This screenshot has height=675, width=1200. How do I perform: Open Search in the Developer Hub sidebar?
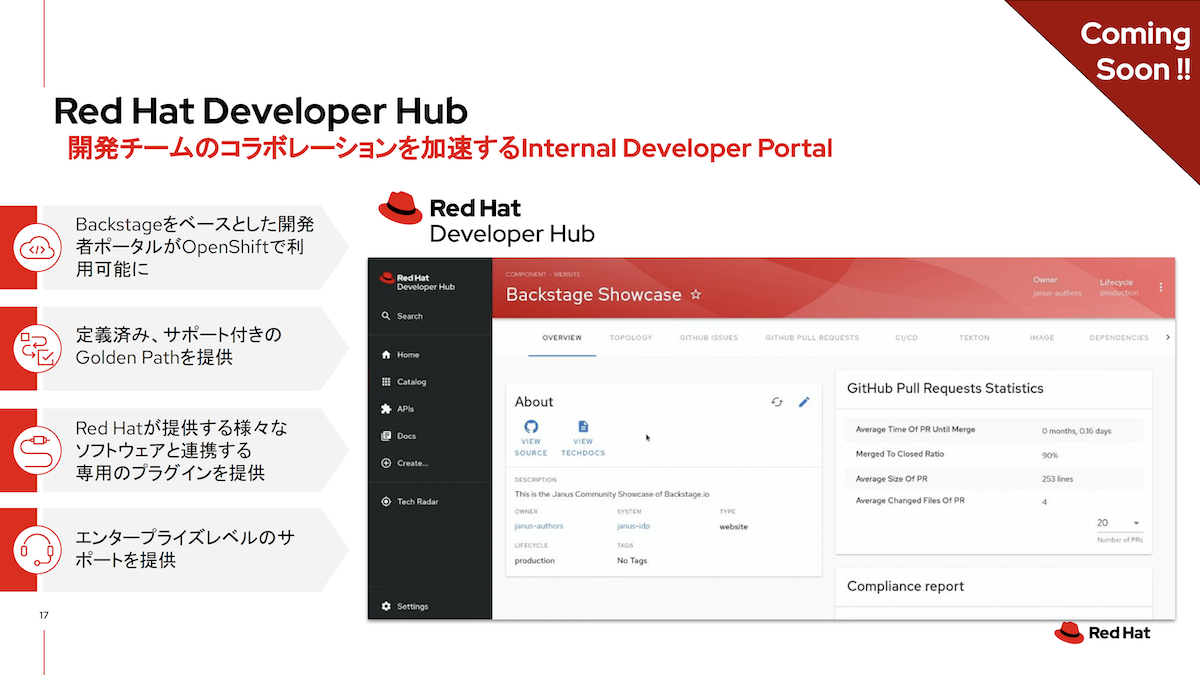(402, 316)
